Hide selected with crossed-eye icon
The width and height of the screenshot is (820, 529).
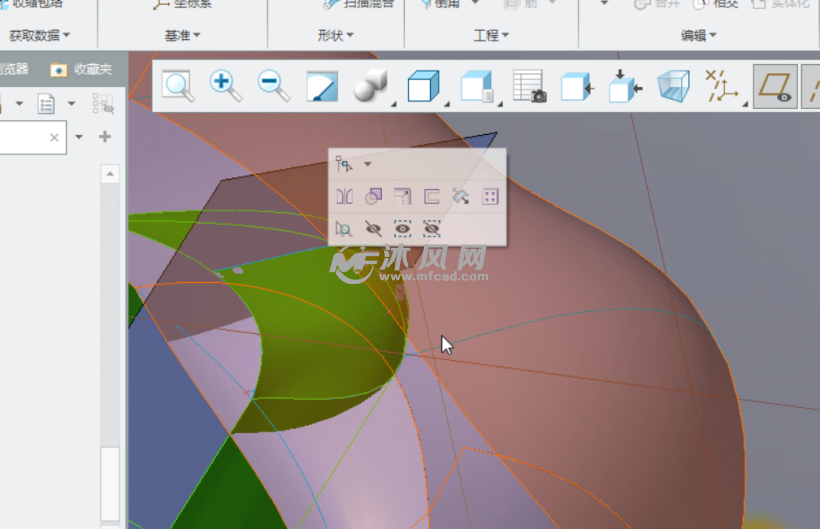click(373, 229)
